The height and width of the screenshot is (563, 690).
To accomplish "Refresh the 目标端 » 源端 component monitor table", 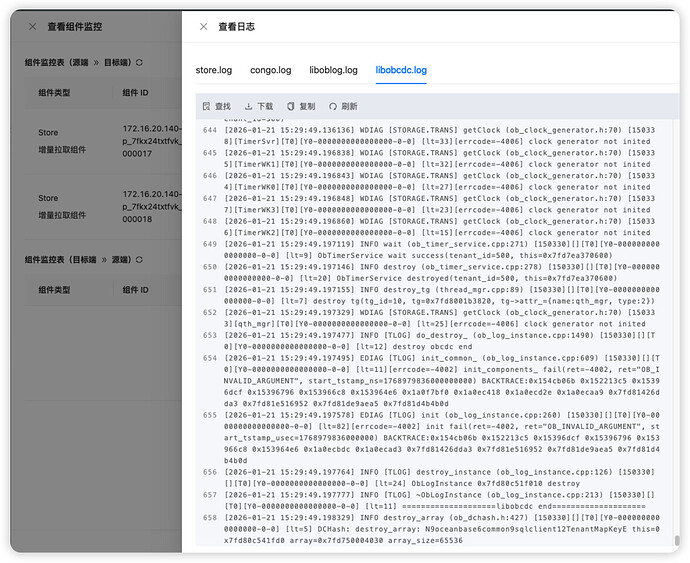I will click(139, 260).
